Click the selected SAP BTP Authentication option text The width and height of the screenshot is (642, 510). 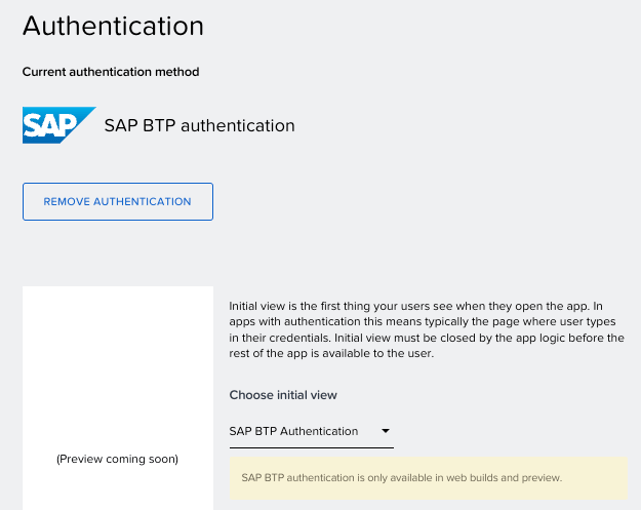tap(294, 431)
